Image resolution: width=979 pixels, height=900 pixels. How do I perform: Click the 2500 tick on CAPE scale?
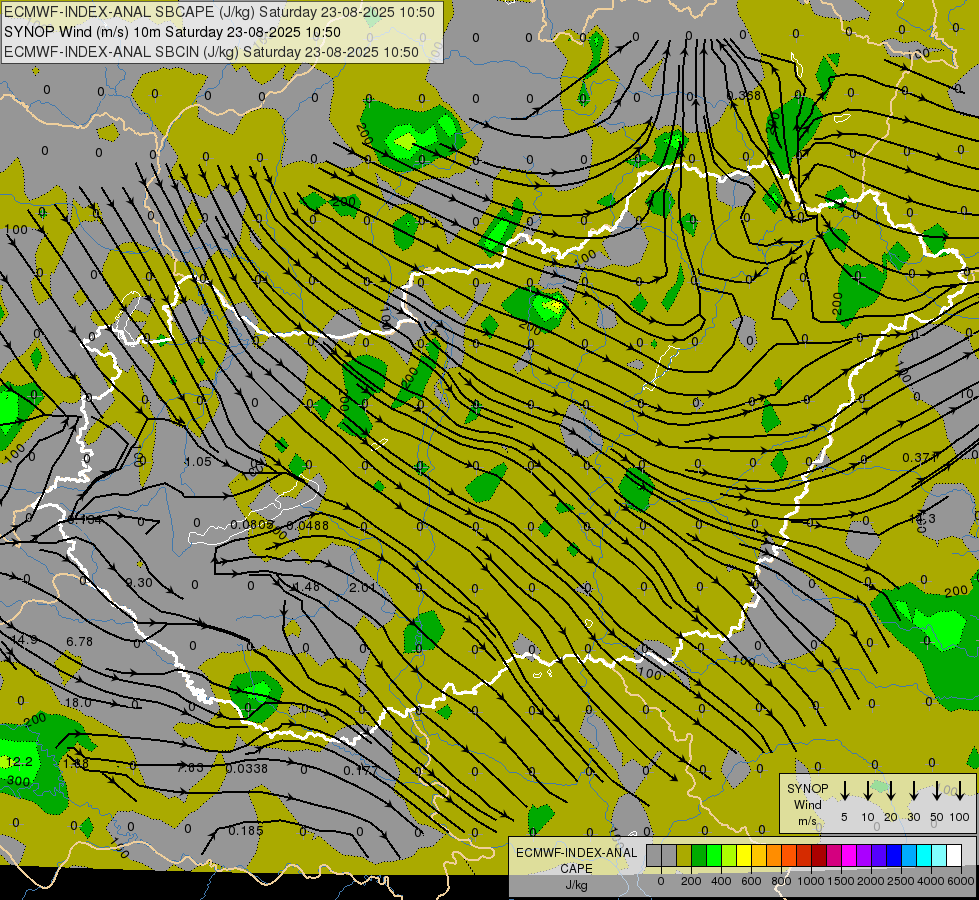tap(900, 881)
